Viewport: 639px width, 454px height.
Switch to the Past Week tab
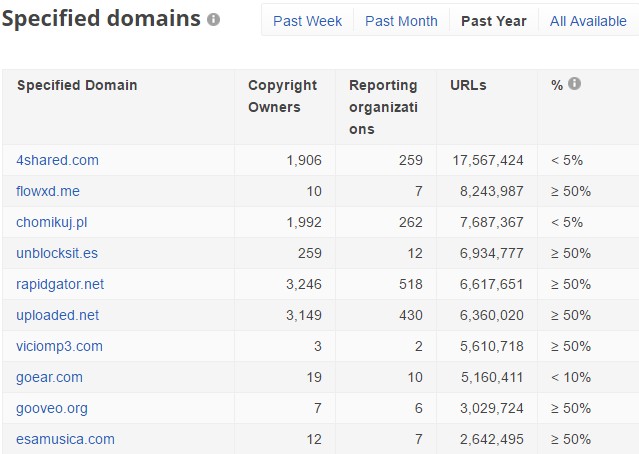307,21
